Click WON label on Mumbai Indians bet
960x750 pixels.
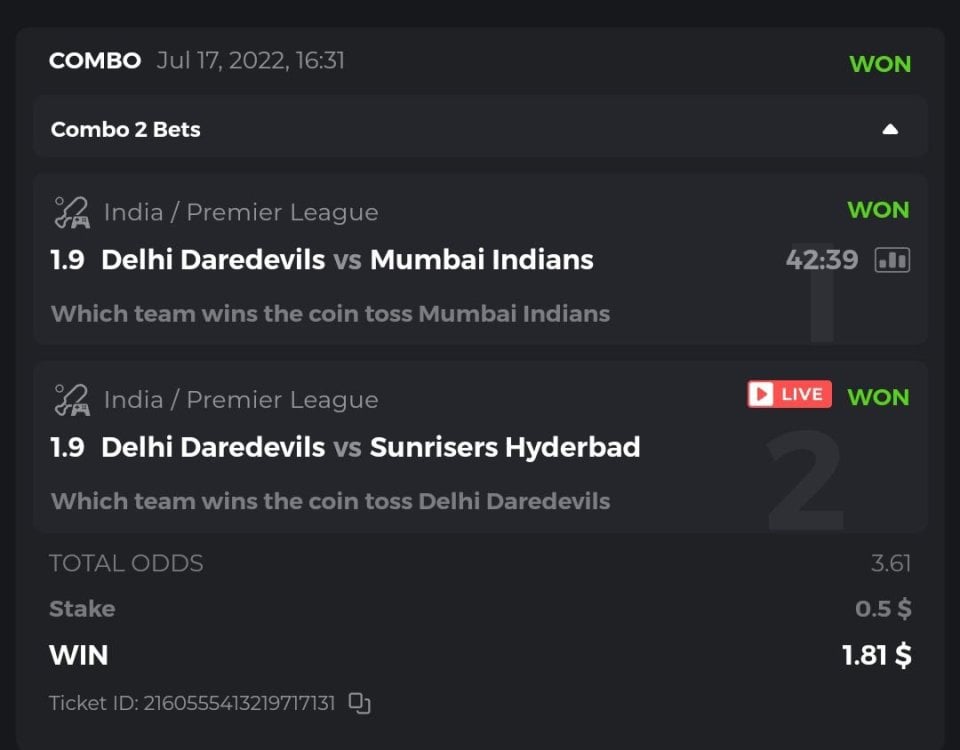pyautogui.click(x=878, y=210)
